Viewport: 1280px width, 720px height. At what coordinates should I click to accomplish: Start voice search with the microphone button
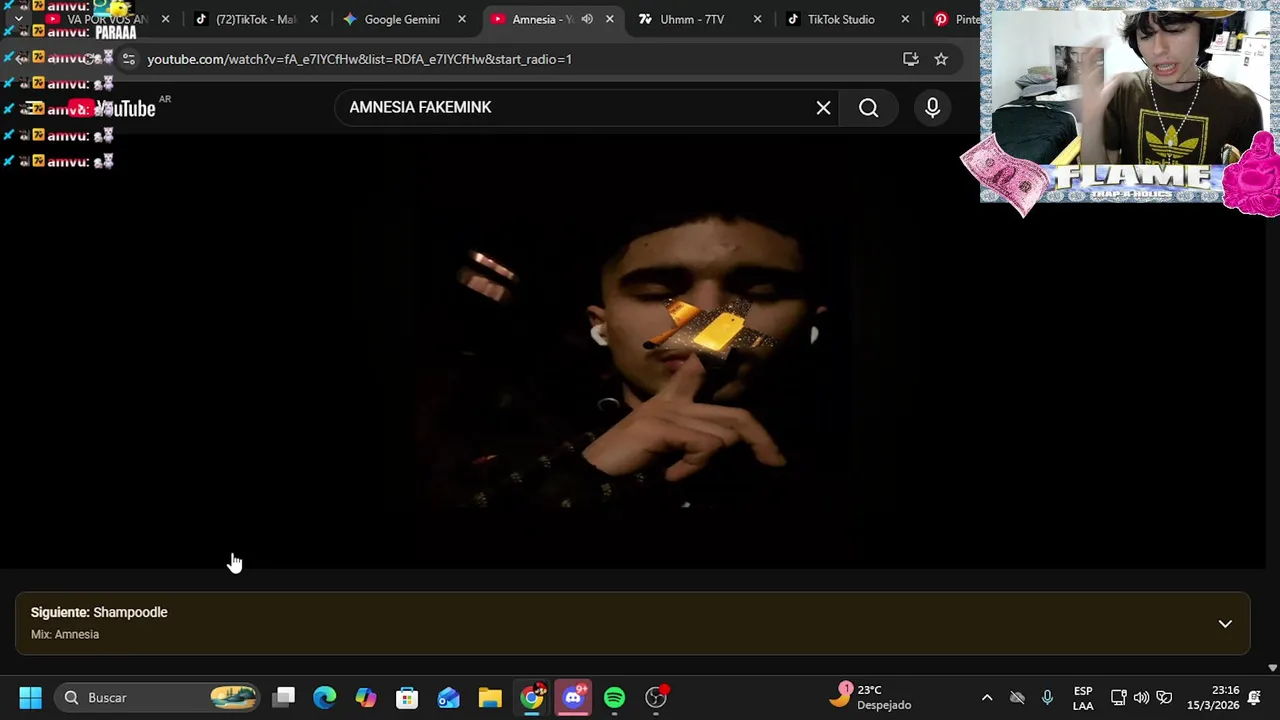[932, 108]
